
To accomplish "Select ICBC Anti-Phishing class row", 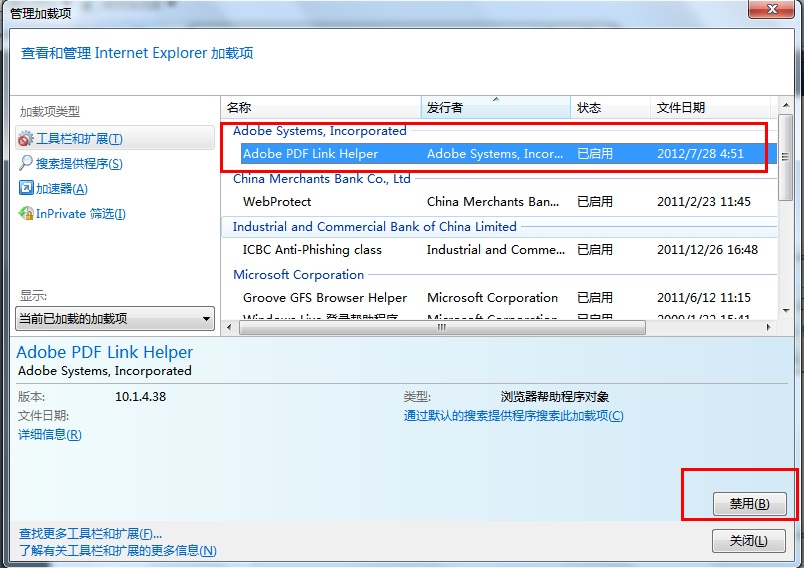I will (x=509, y=250).
